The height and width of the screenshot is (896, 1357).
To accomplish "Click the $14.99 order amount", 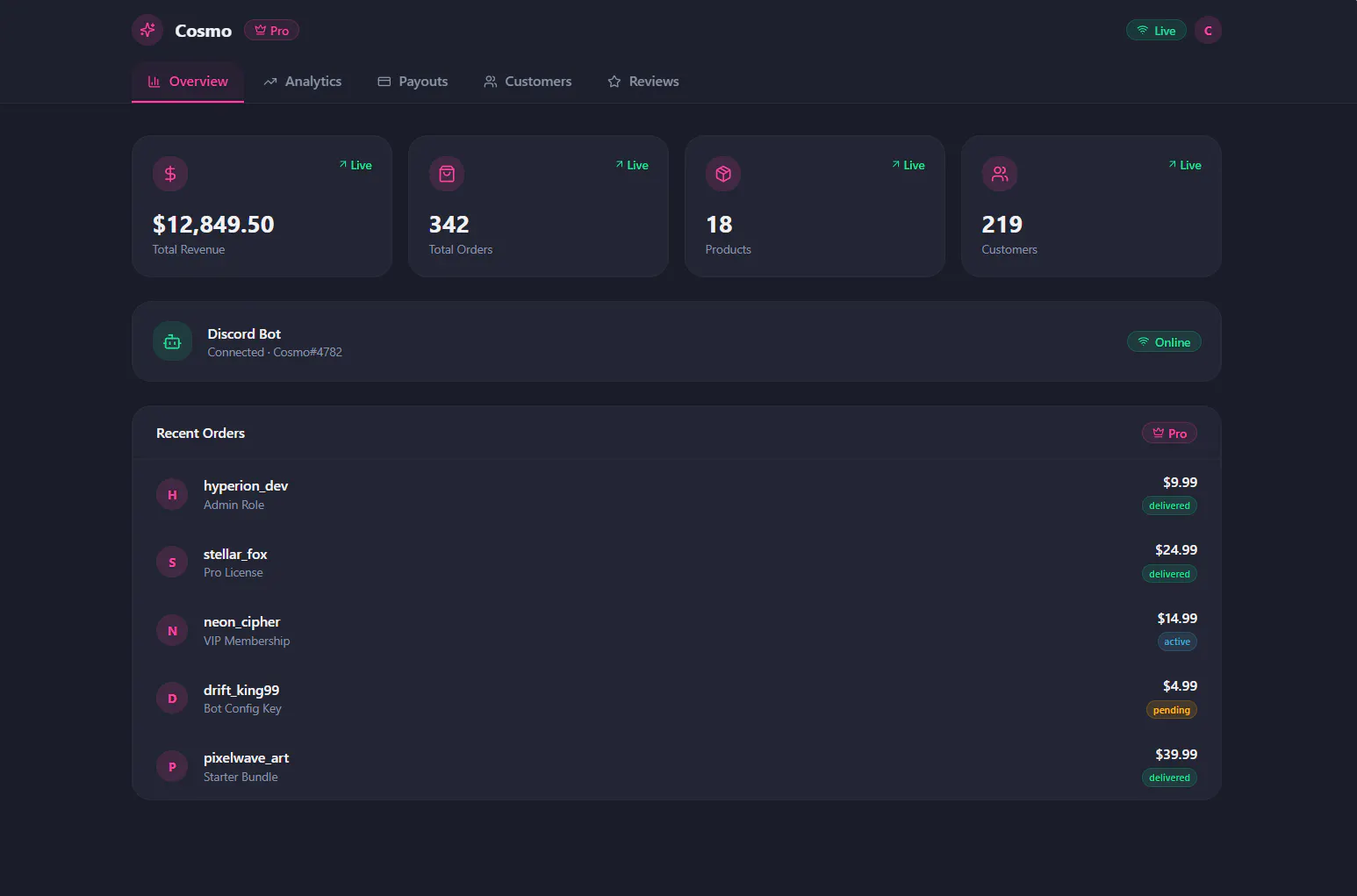I will pos(1177,619).
